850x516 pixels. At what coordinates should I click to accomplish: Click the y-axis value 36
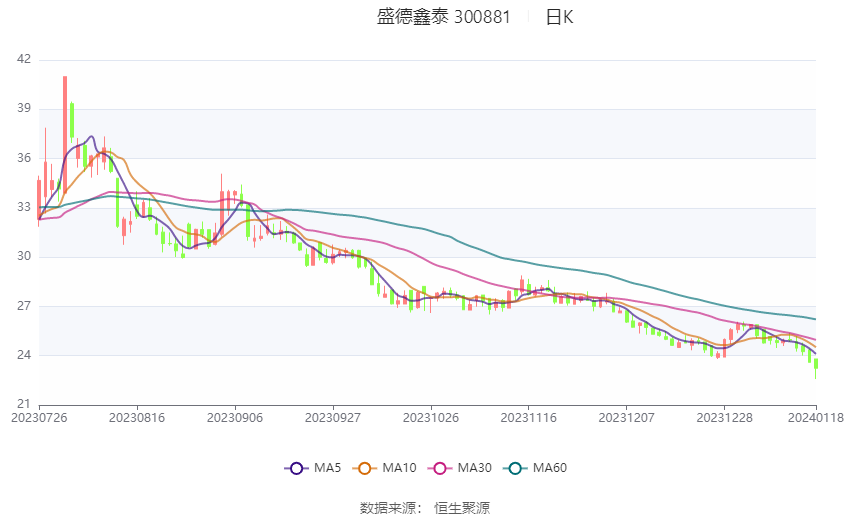pos(24,158)
